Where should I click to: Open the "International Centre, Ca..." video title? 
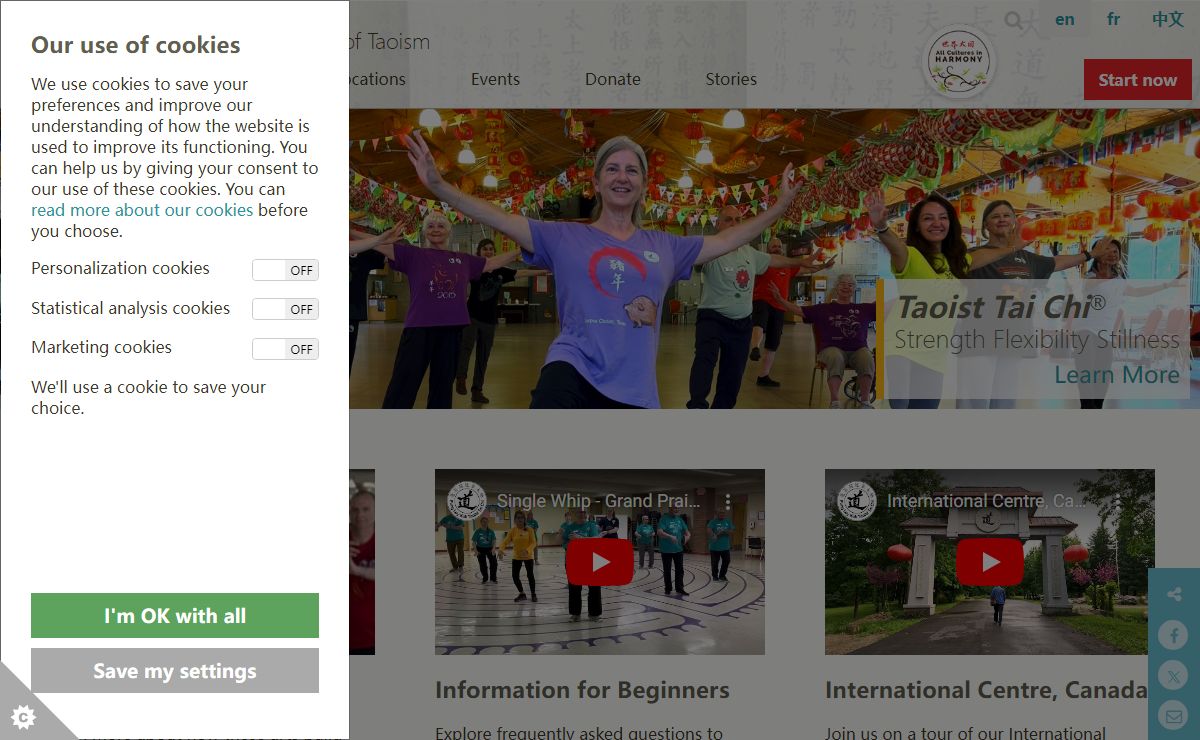click(986, 501)
